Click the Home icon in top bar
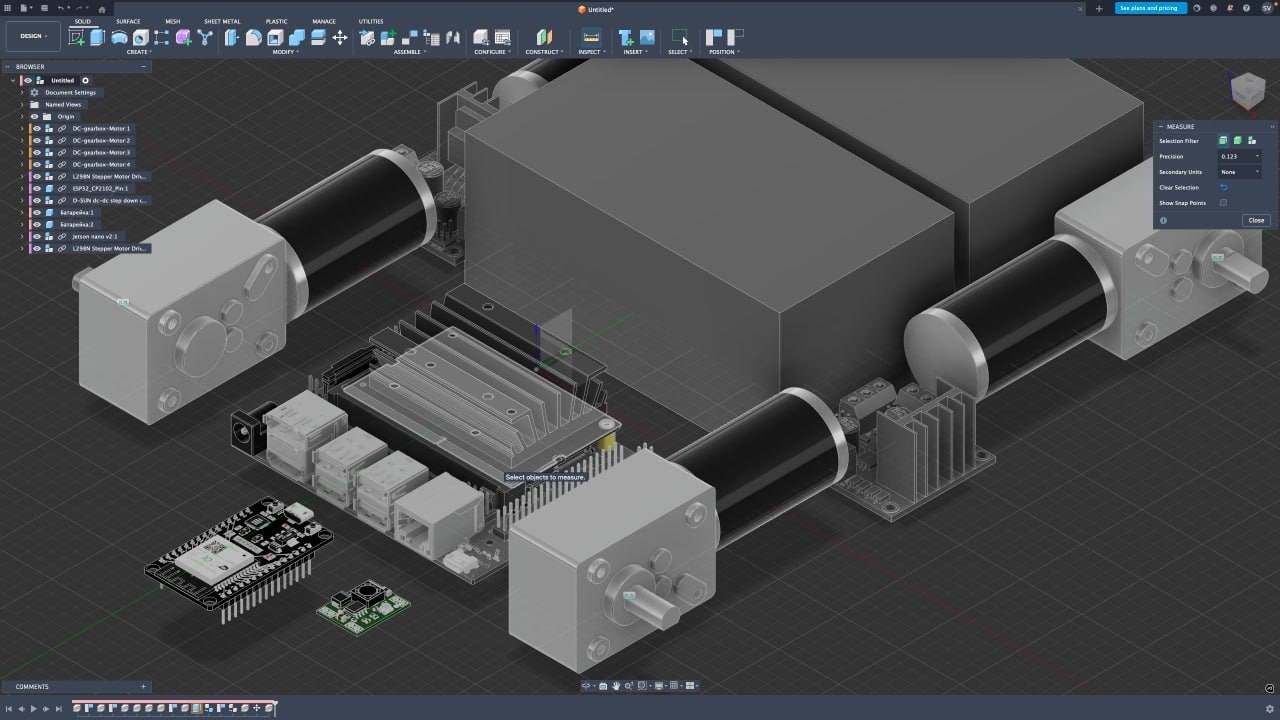The height and width of the screenshot is (720, 1280). pyautogui.click(x=101, y=9)
